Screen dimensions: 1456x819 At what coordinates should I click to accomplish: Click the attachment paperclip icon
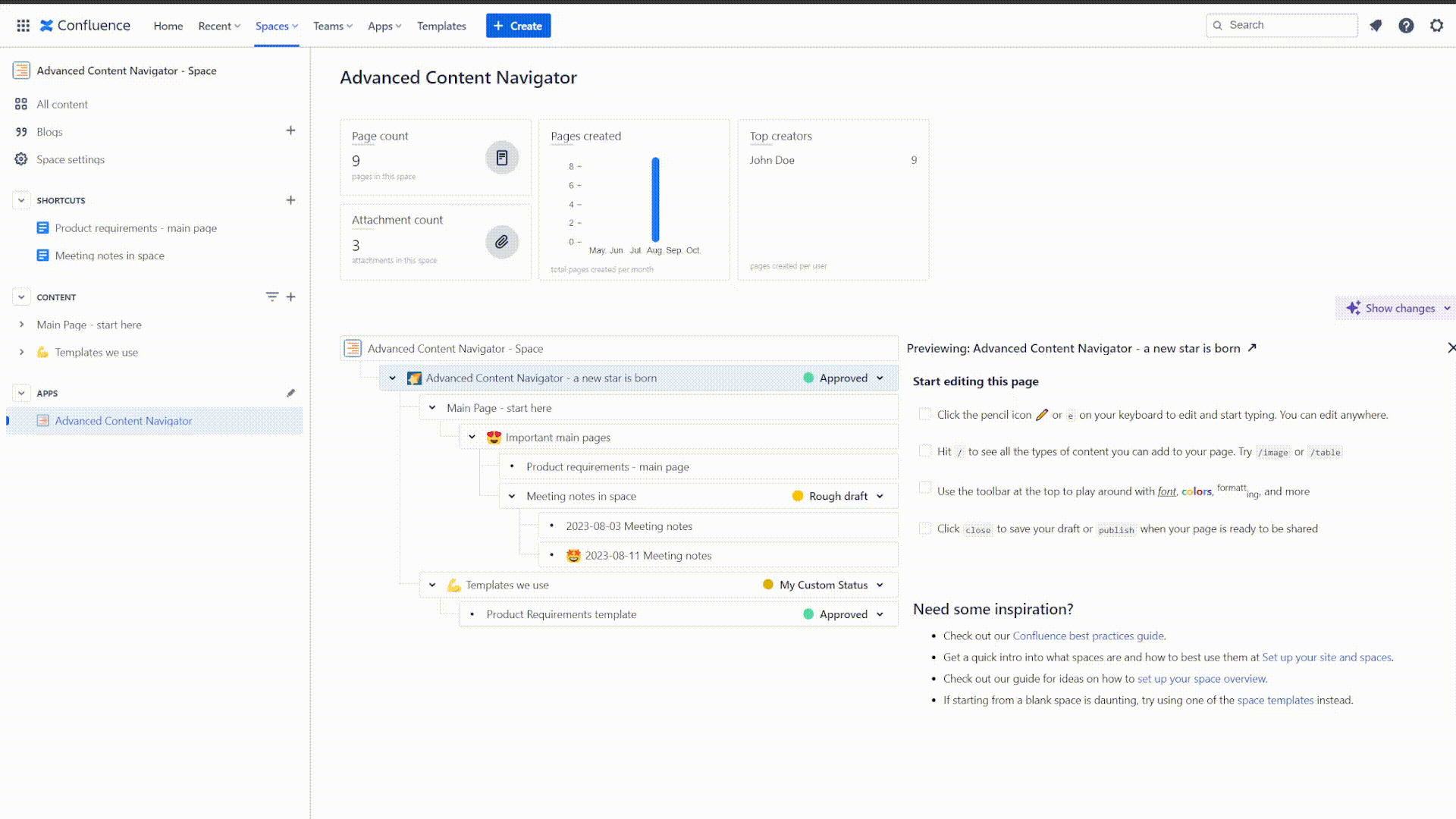502,242
